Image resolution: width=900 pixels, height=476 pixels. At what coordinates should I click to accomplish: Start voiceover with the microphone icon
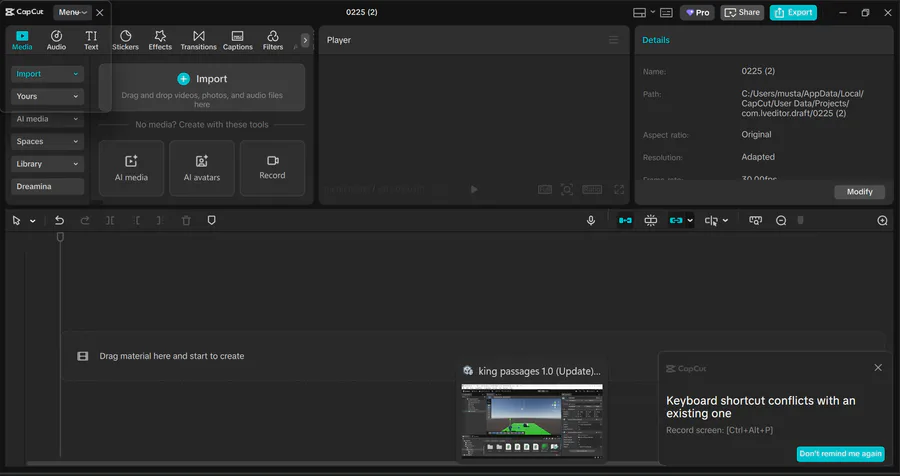(x=591, y=220)
